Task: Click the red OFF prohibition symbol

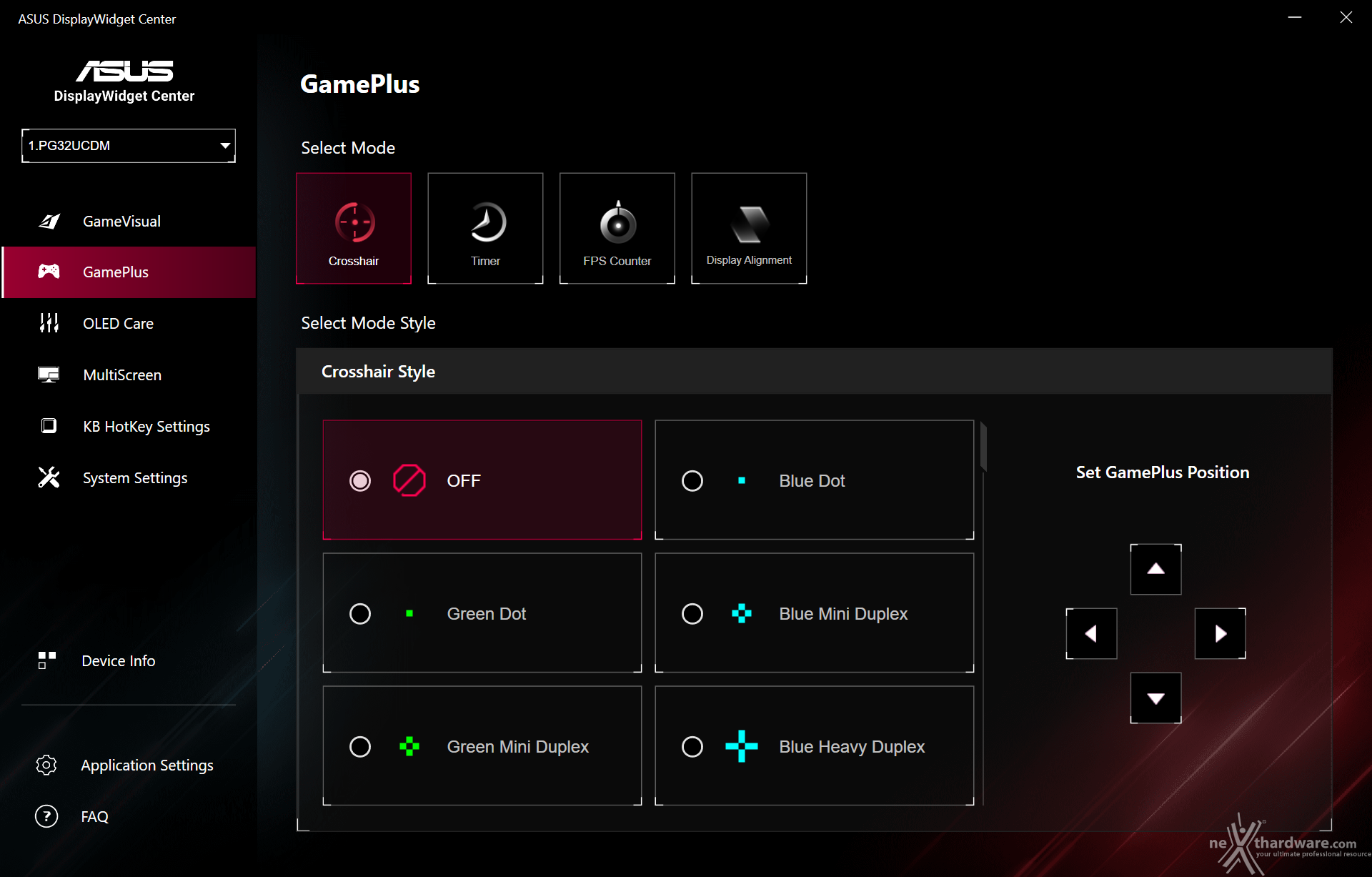Action: pyautogui.click(x=409, y=480)
